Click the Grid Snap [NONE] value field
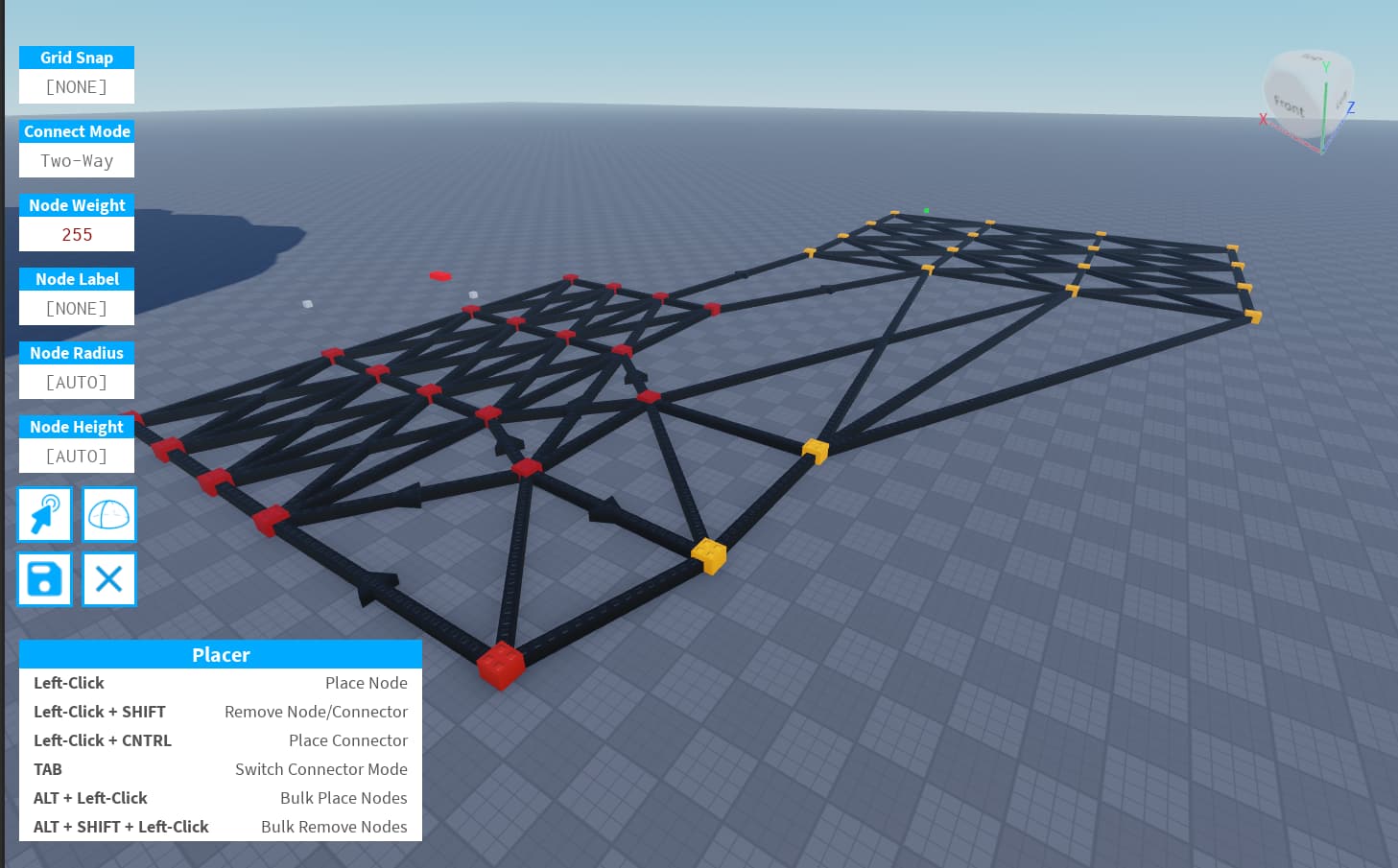This screenshot has width=1398, height=868. pos(77,86)
